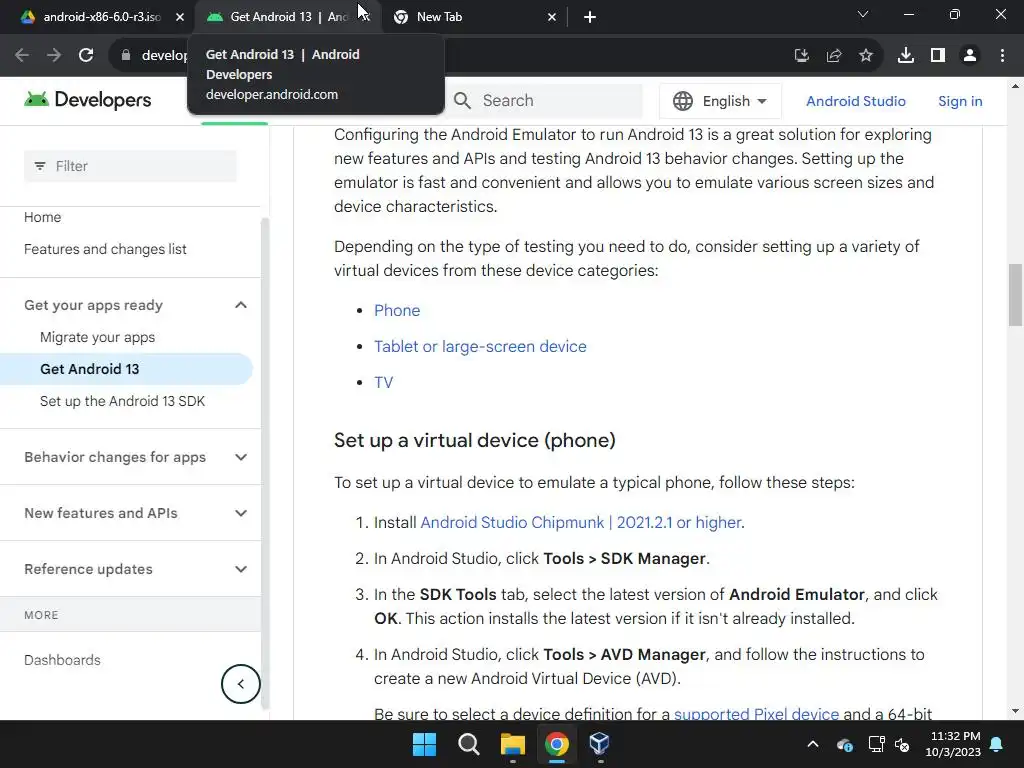Image resolution: width=1024 pixels, height=768 pixels.
Task: Open VirtualBox from the taskbar
Action: point(600,744)
